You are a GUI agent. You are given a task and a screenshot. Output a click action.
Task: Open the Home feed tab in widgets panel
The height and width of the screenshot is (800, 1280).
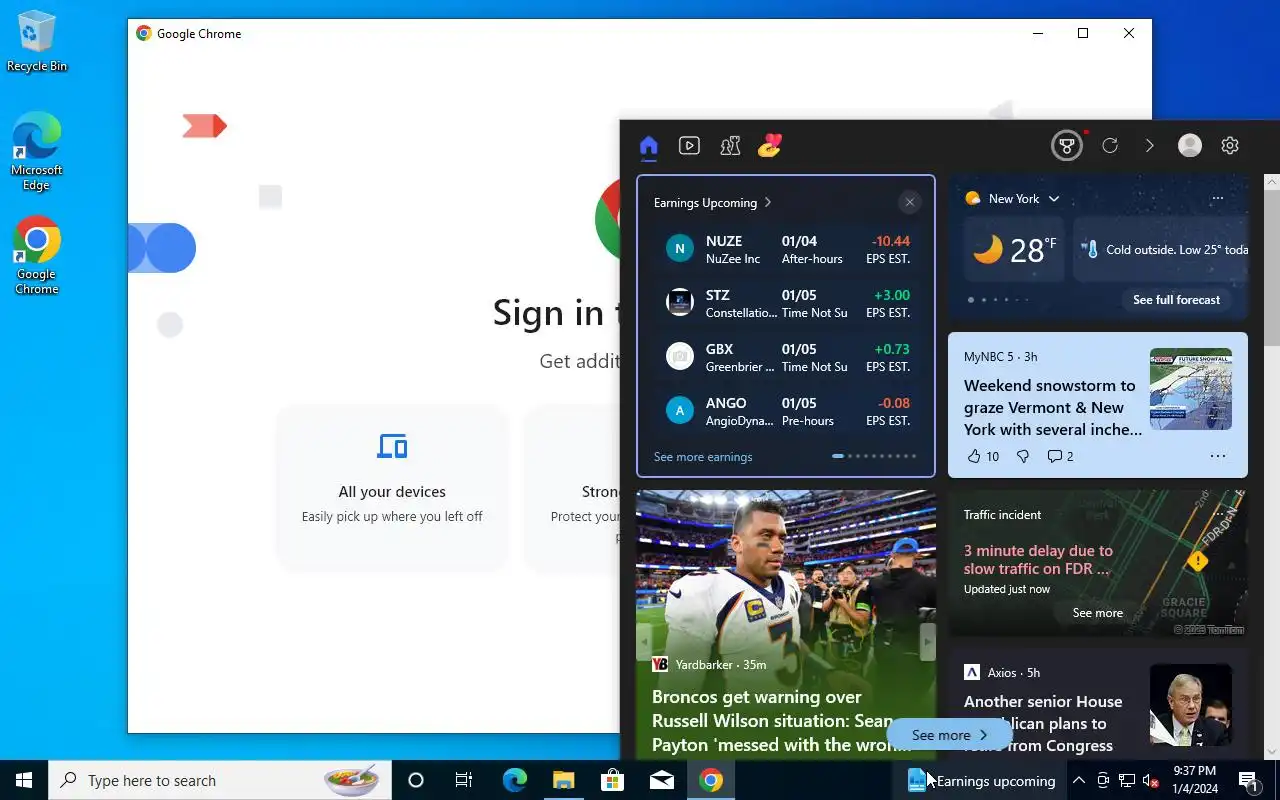point(649,146)
